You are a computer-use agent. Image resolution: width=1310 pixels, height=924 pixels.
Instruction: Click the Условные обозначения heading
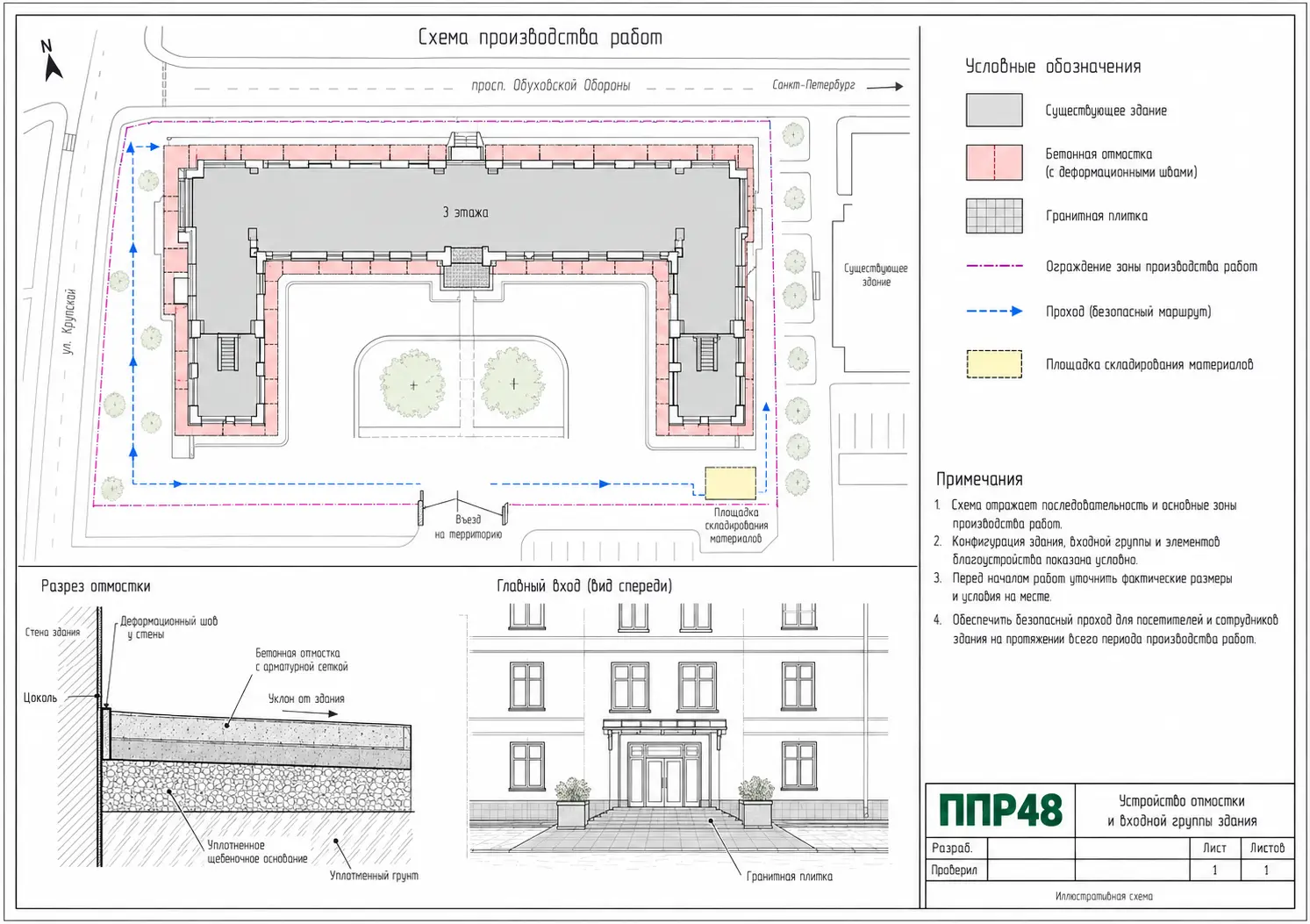click(x=1053, y=67)
